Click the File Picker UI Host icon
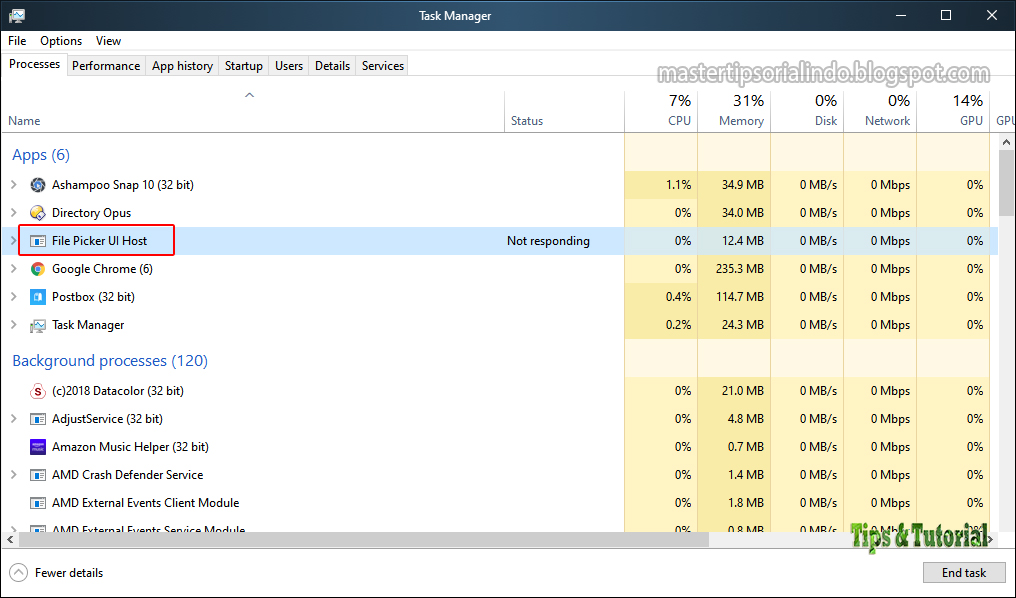 37,240
